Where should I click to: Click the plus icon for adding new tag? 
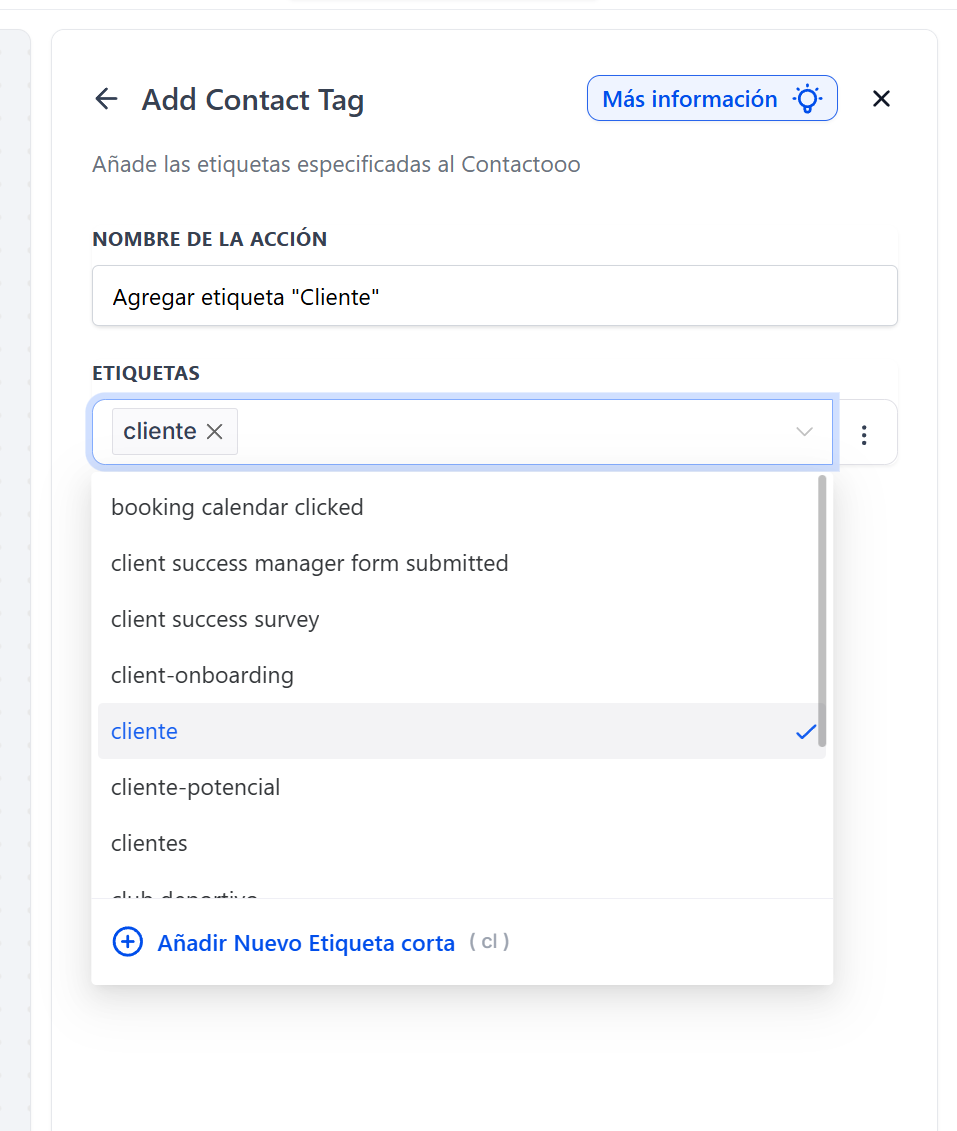coord(127,942)
